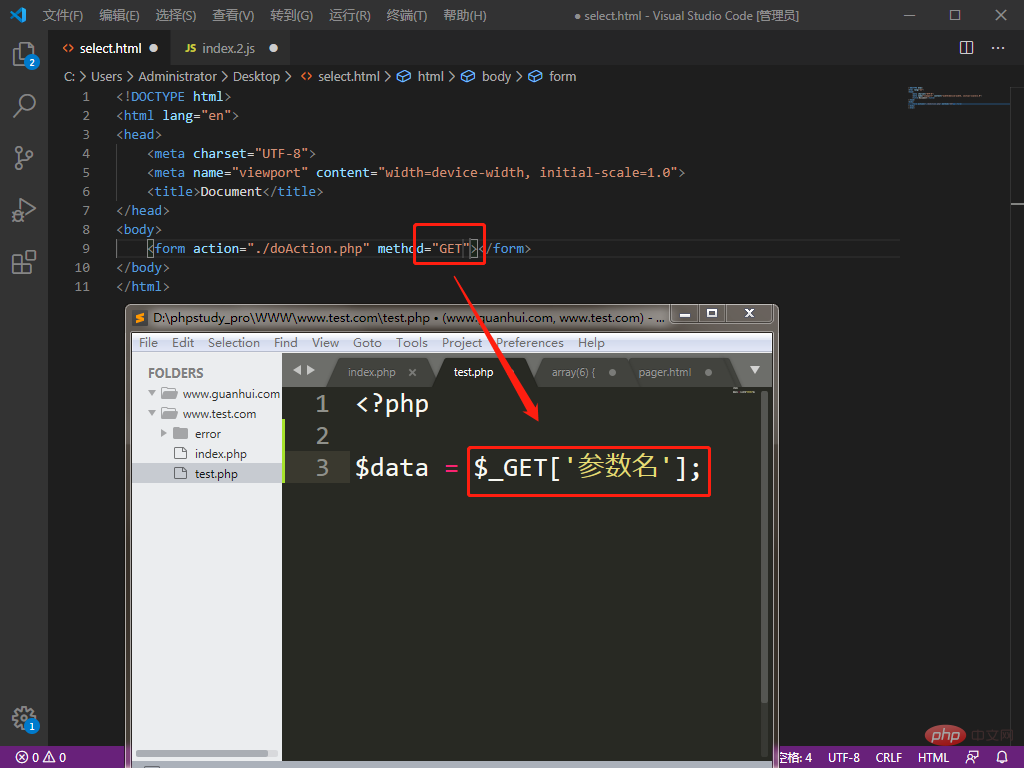Viewport: 1024px width, 768px height.
Task: Open the Source Control icon
Action: [x=25, y=157]
